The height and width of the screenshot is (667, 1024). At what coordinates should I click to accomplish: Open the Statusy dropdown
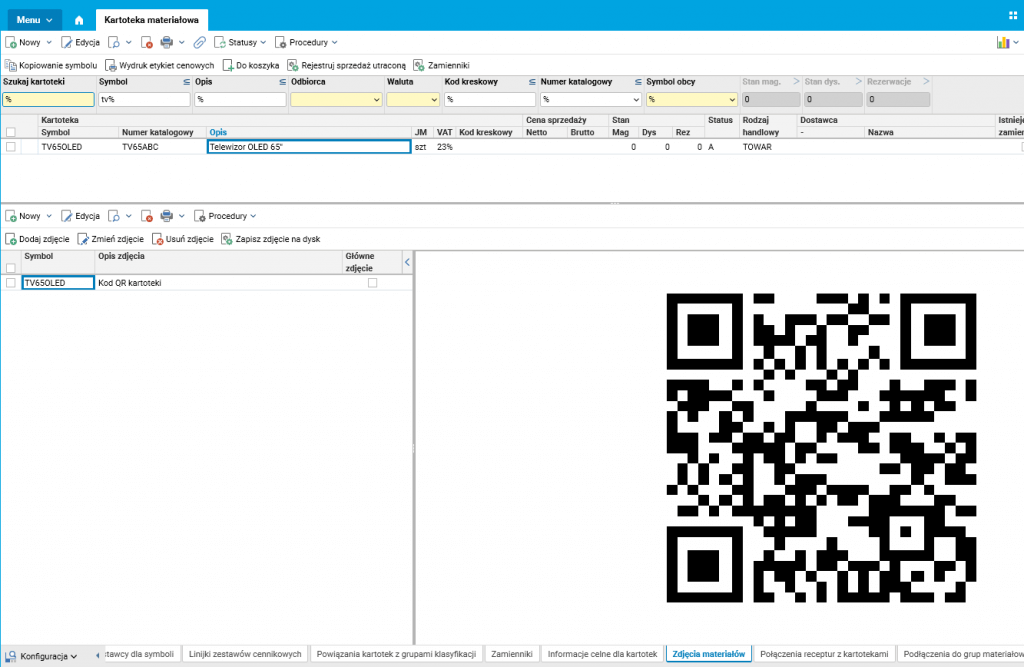240,42
